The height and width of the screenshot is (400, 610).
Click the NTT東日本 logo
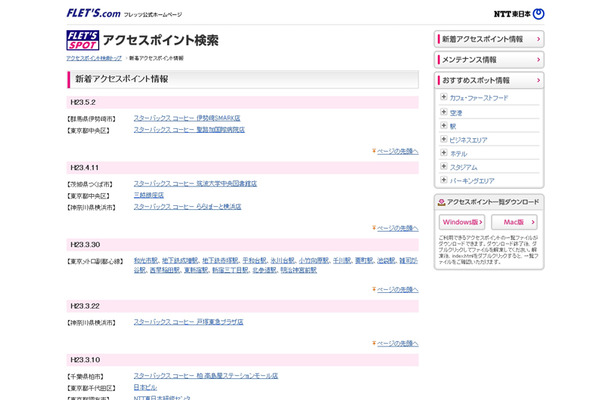[519, 14]
